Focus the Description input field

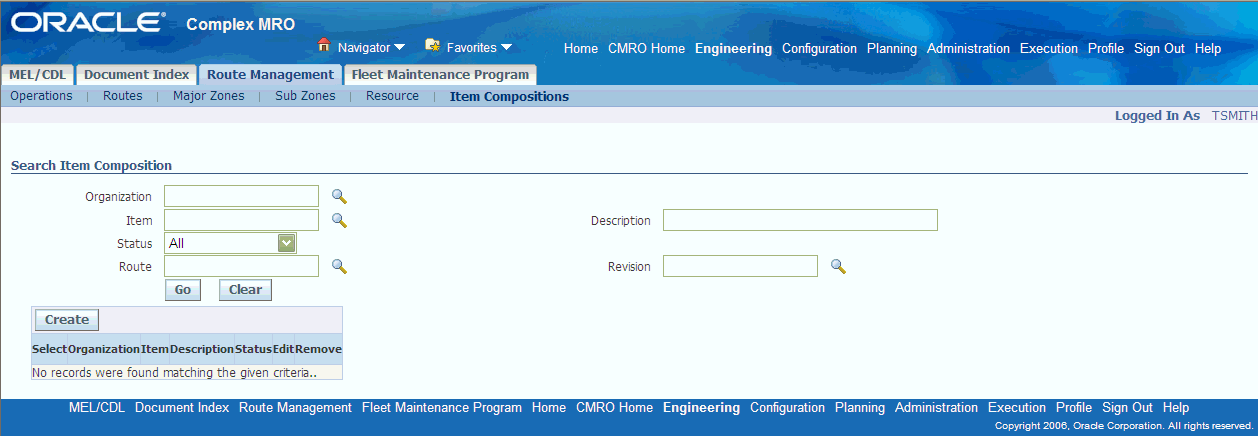(x=800, y=220)
